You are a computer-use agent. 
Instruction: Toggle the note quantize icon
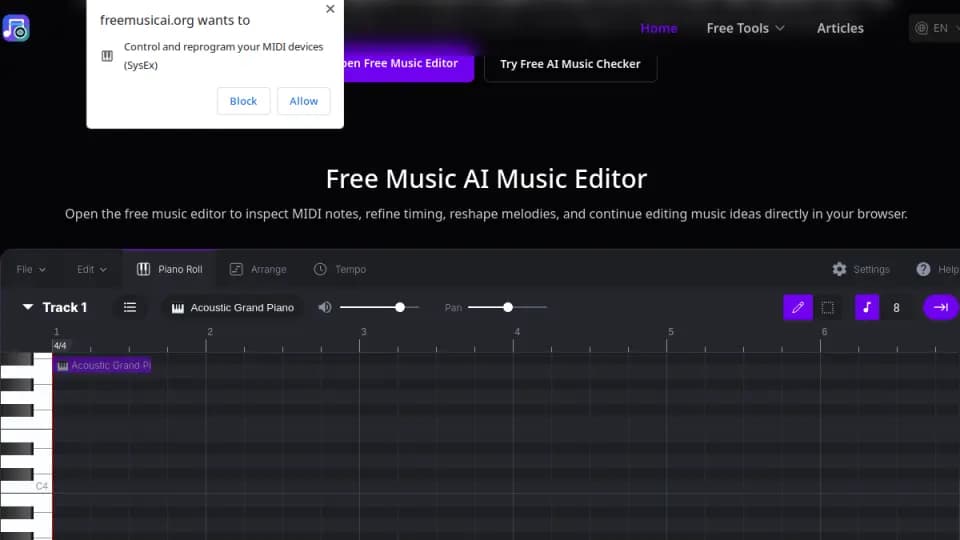(x=867, y=307)
